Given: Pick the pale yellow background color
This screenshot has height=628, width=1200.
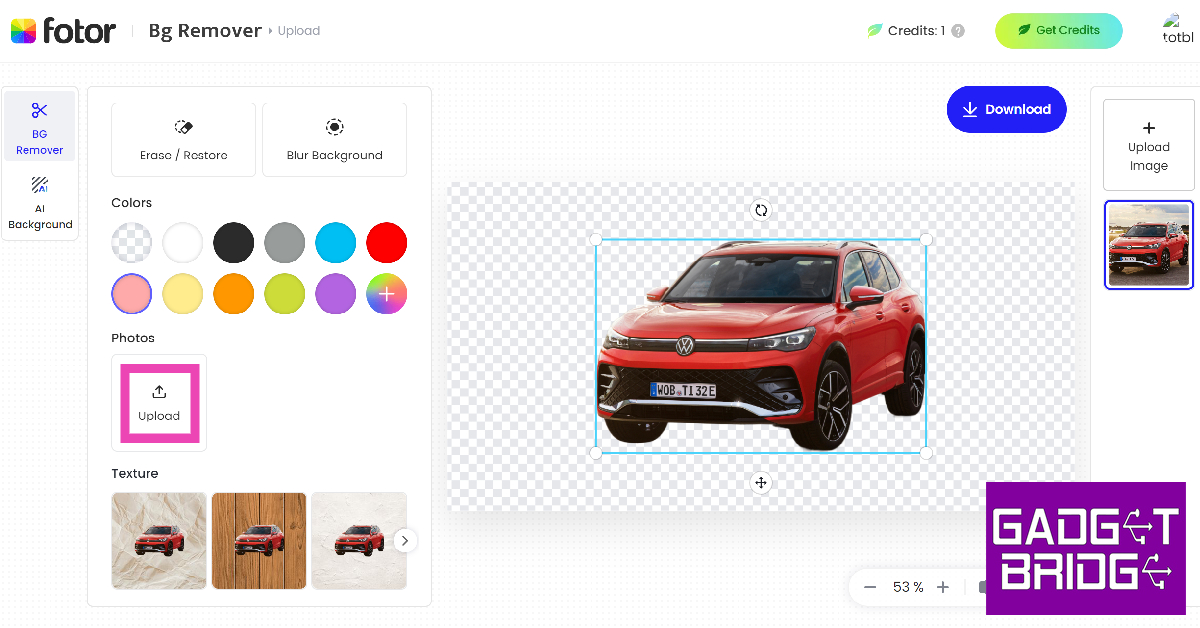Looking at the screenshot, I should pos(183,294).
